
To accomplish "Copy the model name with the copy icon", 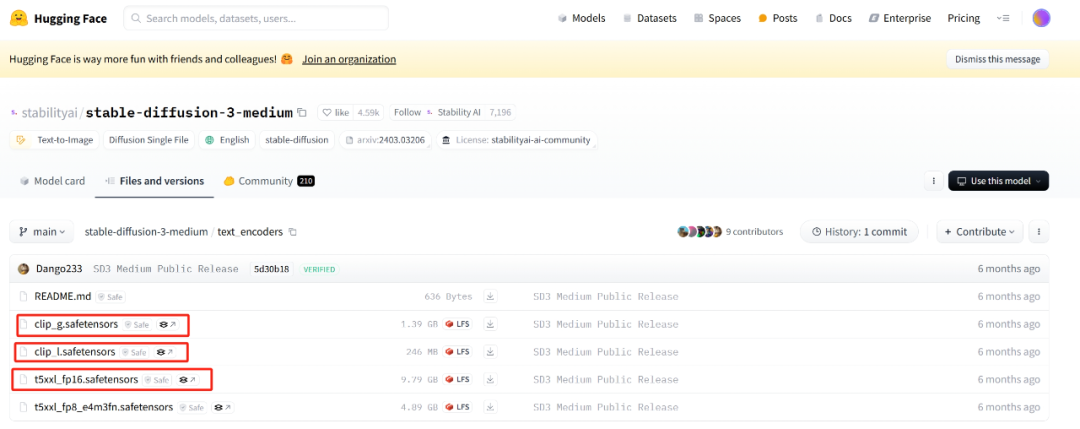I will [x=302, y=112].
